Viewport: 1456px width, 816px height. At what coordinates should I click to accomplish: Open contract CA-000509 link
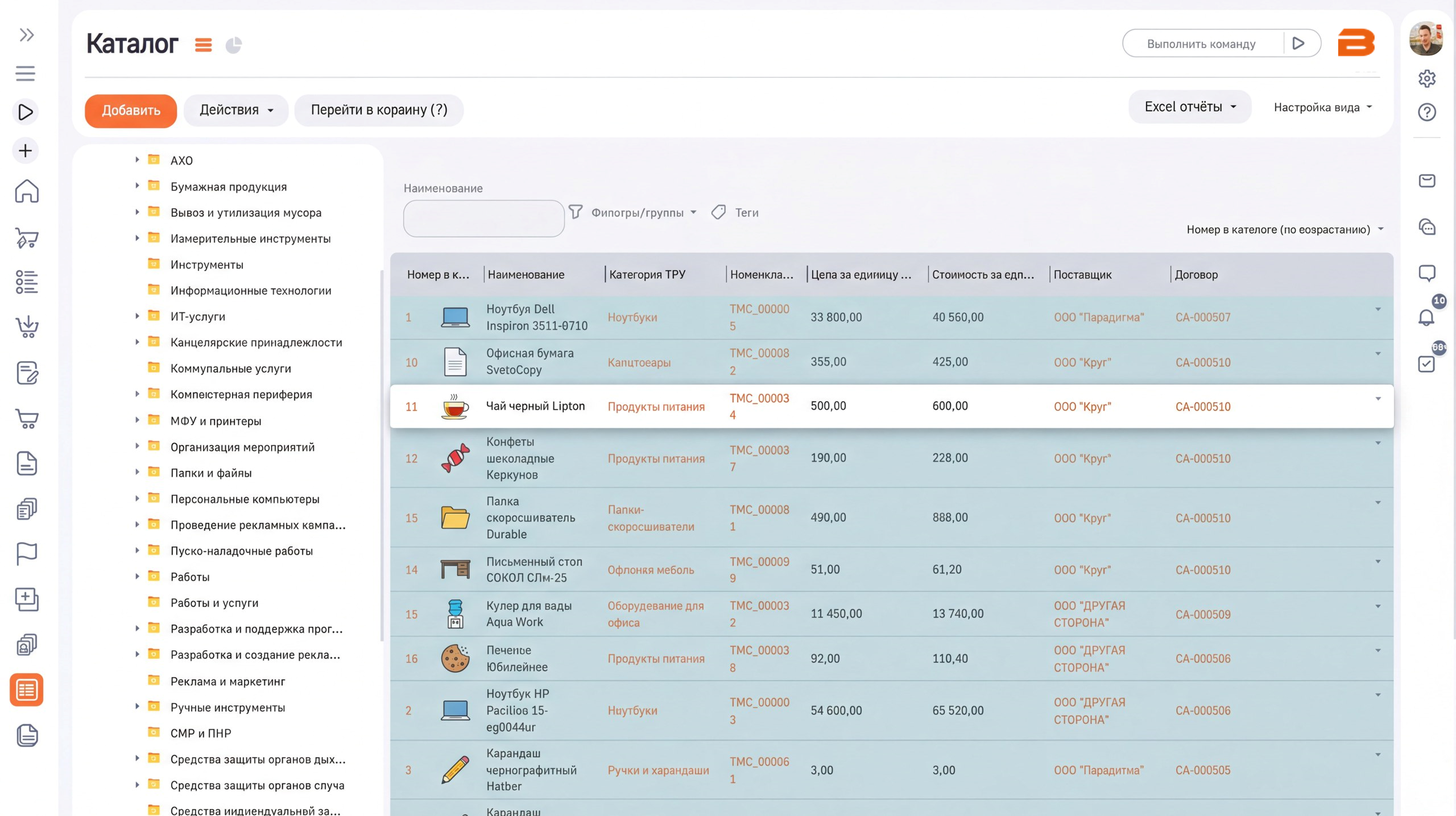pyautogui.click(x=1203, y=614)
